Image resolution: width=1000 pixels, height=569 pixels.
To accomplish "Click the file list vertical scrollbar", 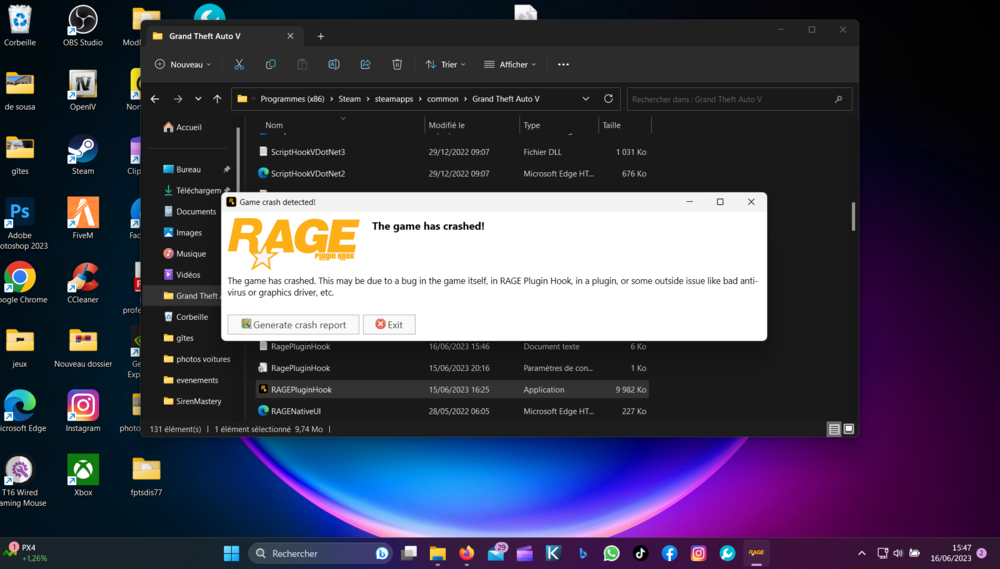I will [x=853, y=215].
